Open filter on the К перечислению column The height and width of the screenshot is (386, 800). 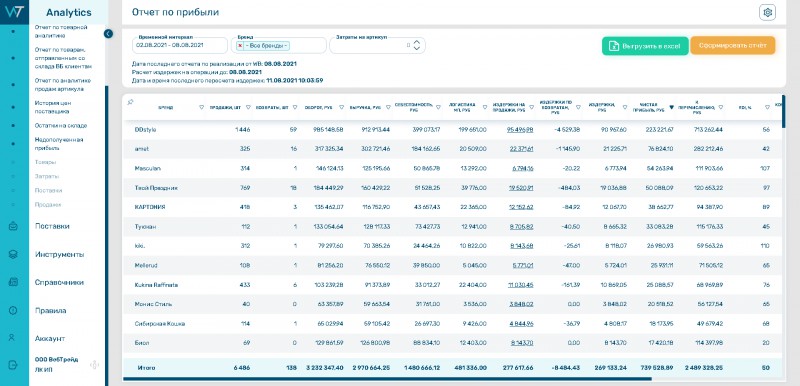(721, 108)
